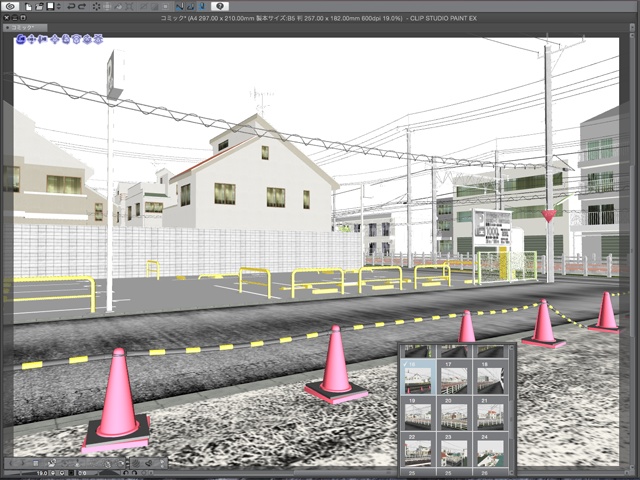This screenshot has height=480, width=640.
Task: Toggle Snap to Grid icon
Action: click(202, 7)
